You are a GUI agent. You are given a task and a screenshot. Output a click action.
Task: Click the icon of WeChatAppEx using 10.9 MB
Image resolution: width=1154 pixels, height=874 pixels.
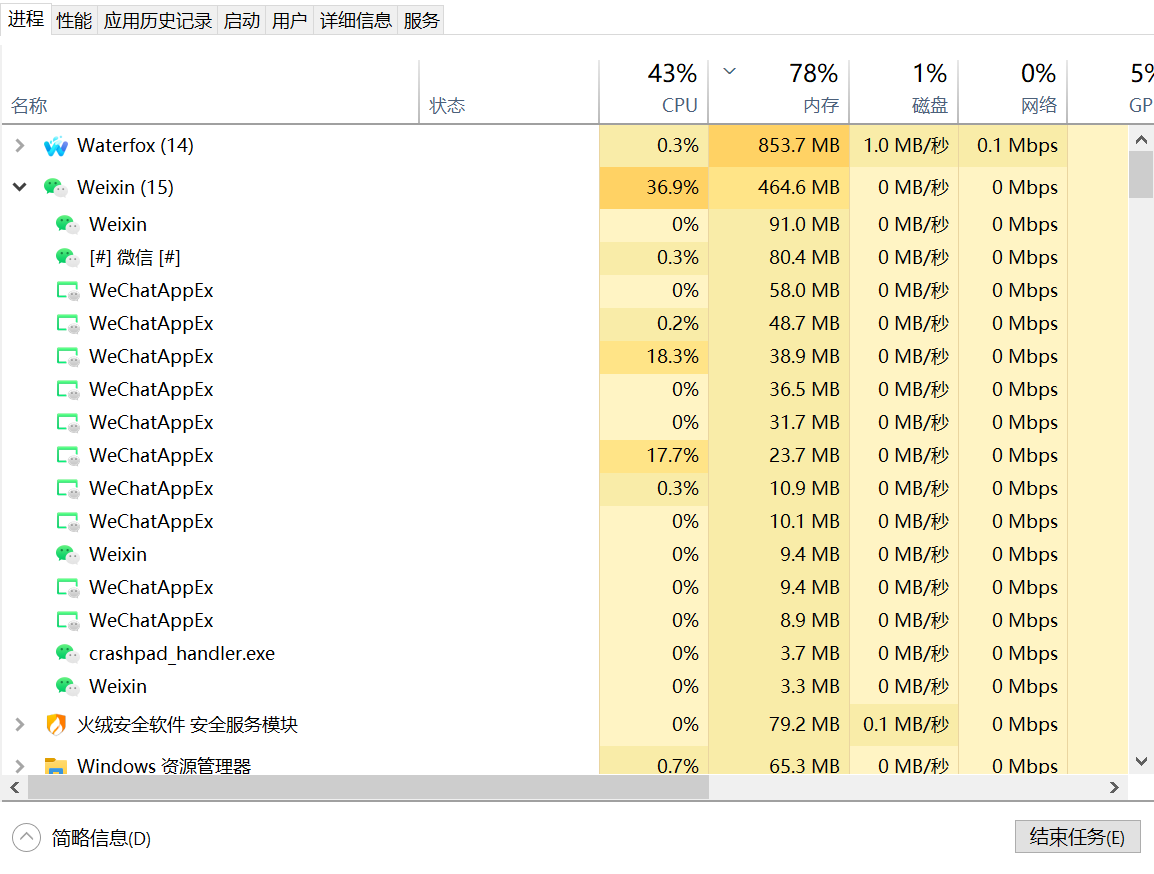(x=68, y=489)
